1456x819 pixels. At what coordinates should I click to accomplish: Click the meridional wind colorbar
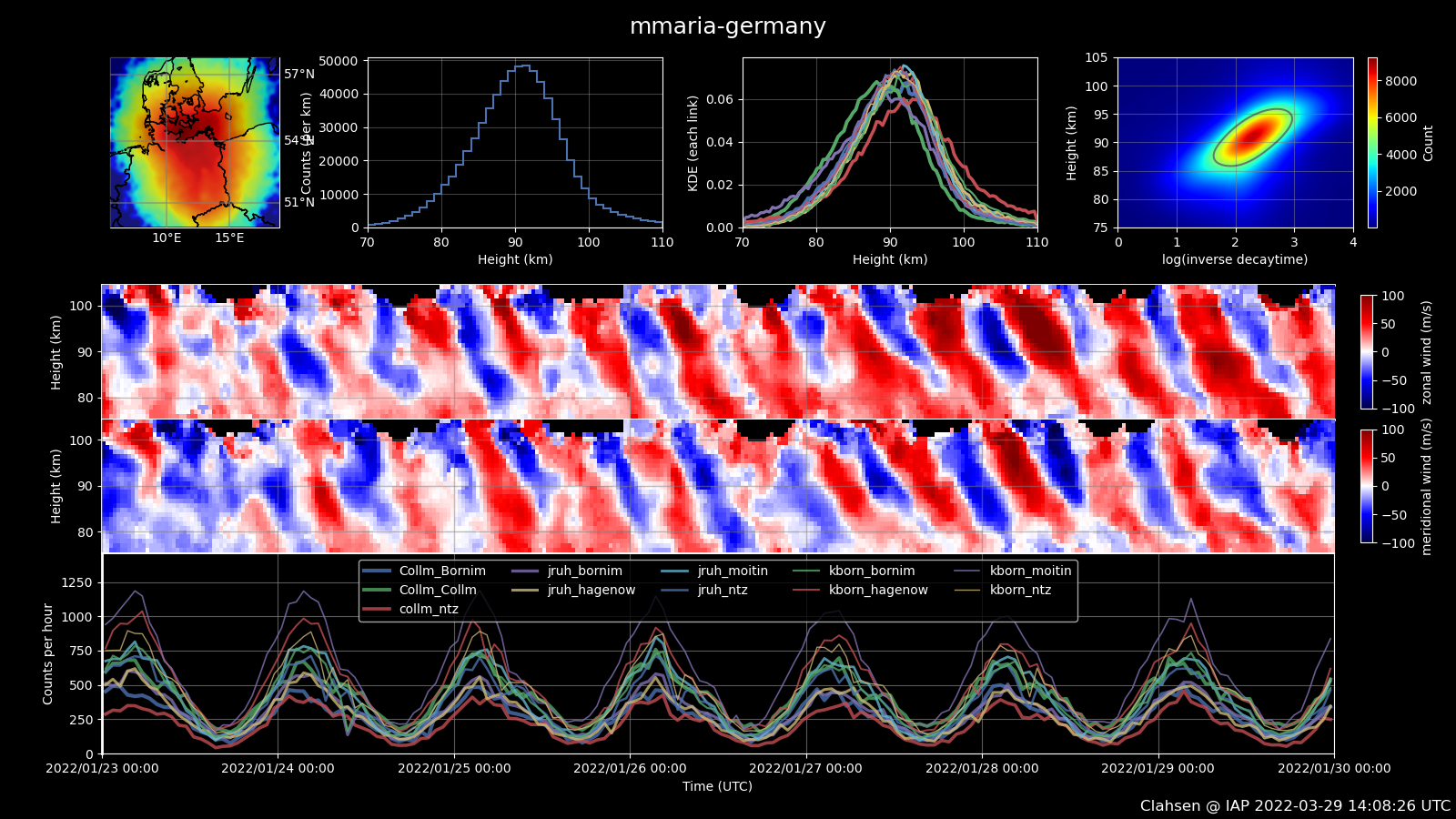pos(1367,486)
